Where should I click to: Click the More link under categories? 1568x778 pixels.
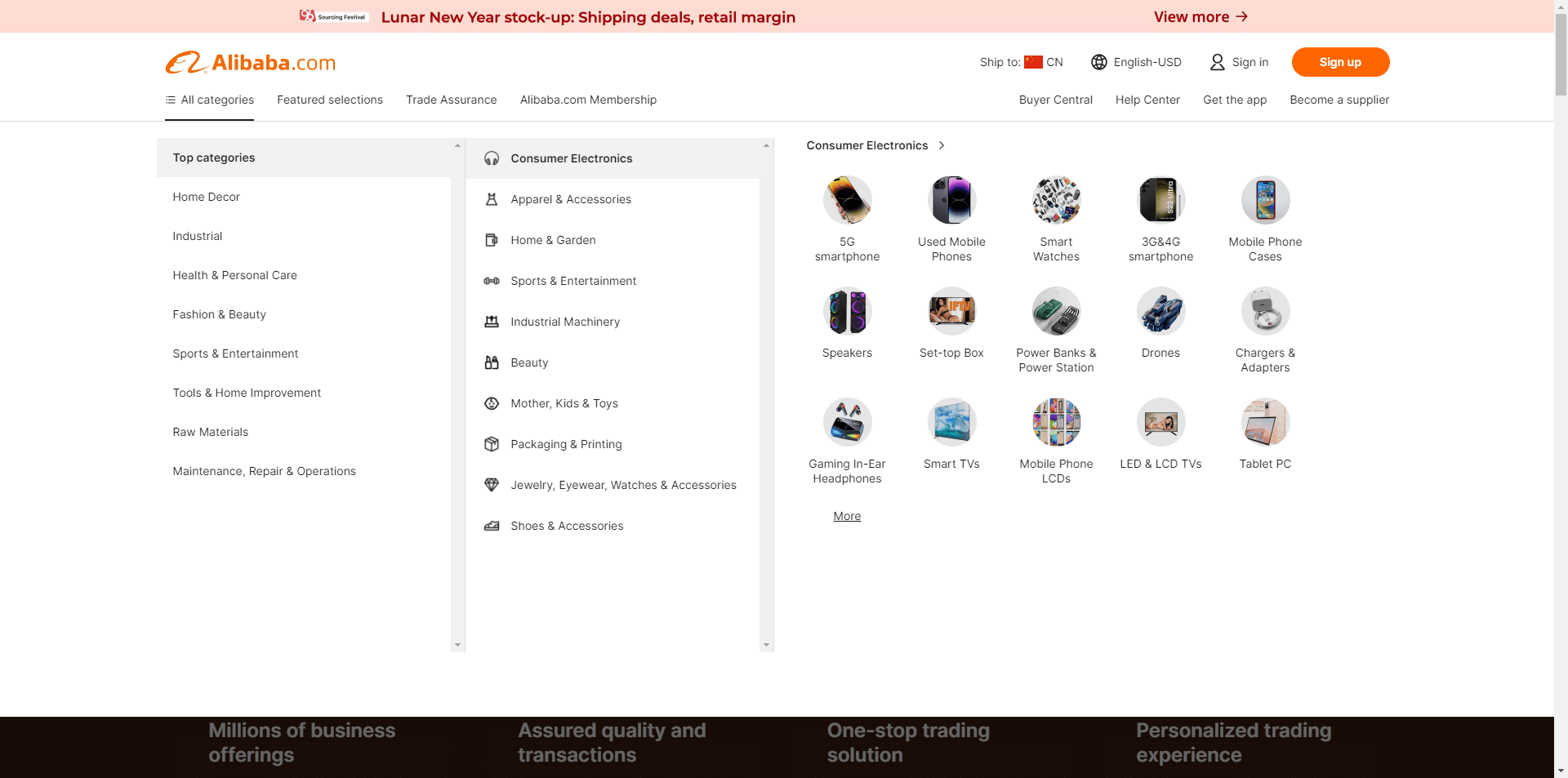(x=847, y=516)
